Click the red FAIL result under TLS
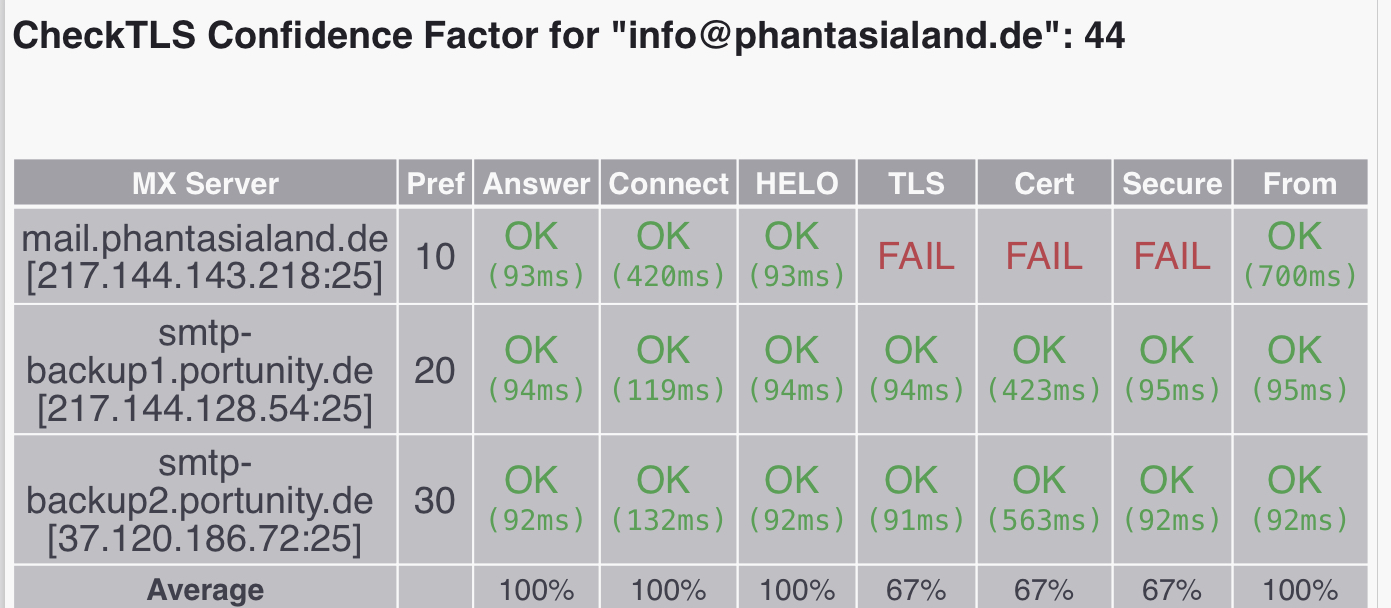The width and height of the screenshot is (1391, 608). tap(916, 257)
